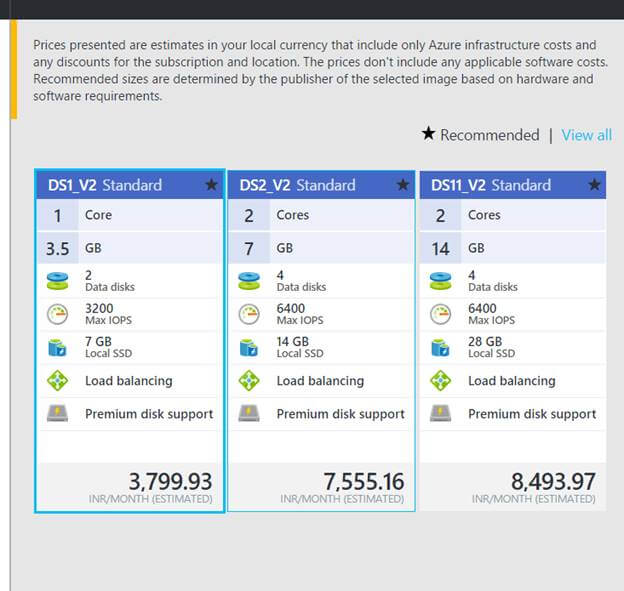
Task: Click the recommended star on DS11_V2 card
Action: [x=594, y=185]
